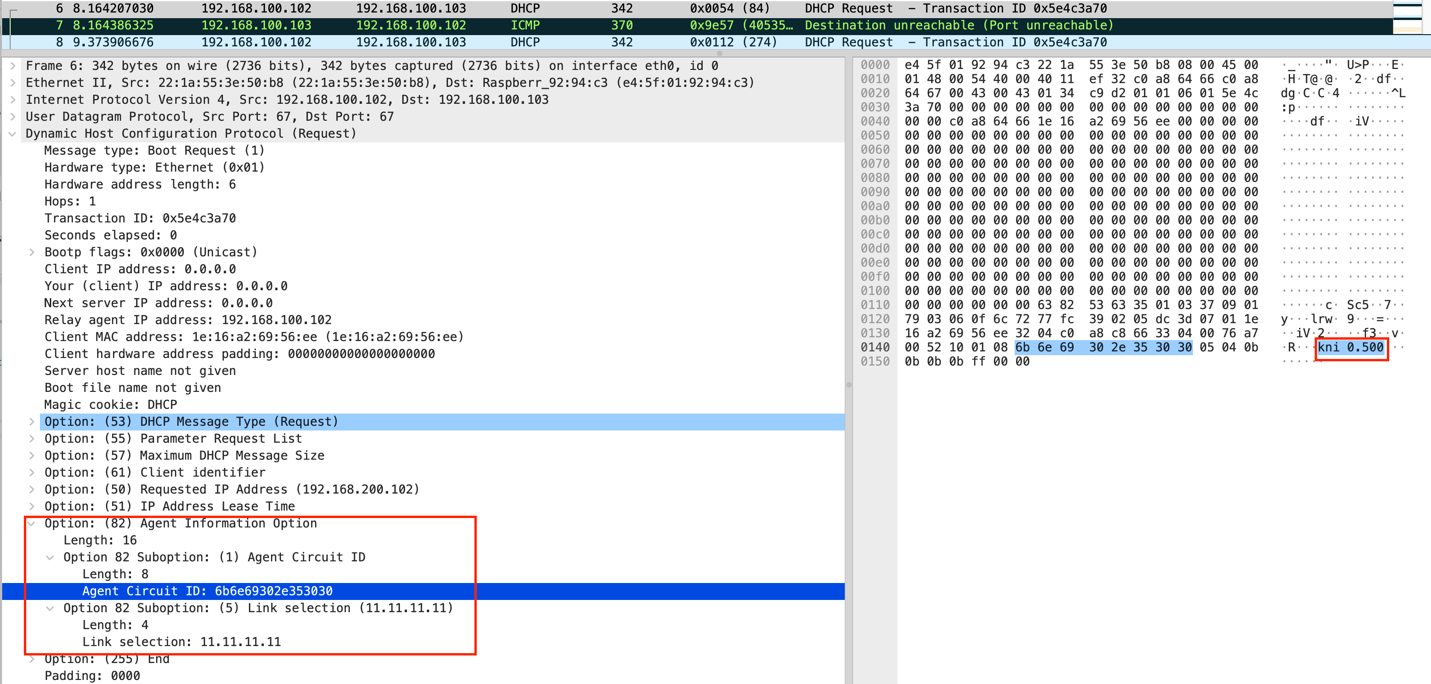Select the Relay agent IP address field
1431x684 pixels.
coord(187,320)
